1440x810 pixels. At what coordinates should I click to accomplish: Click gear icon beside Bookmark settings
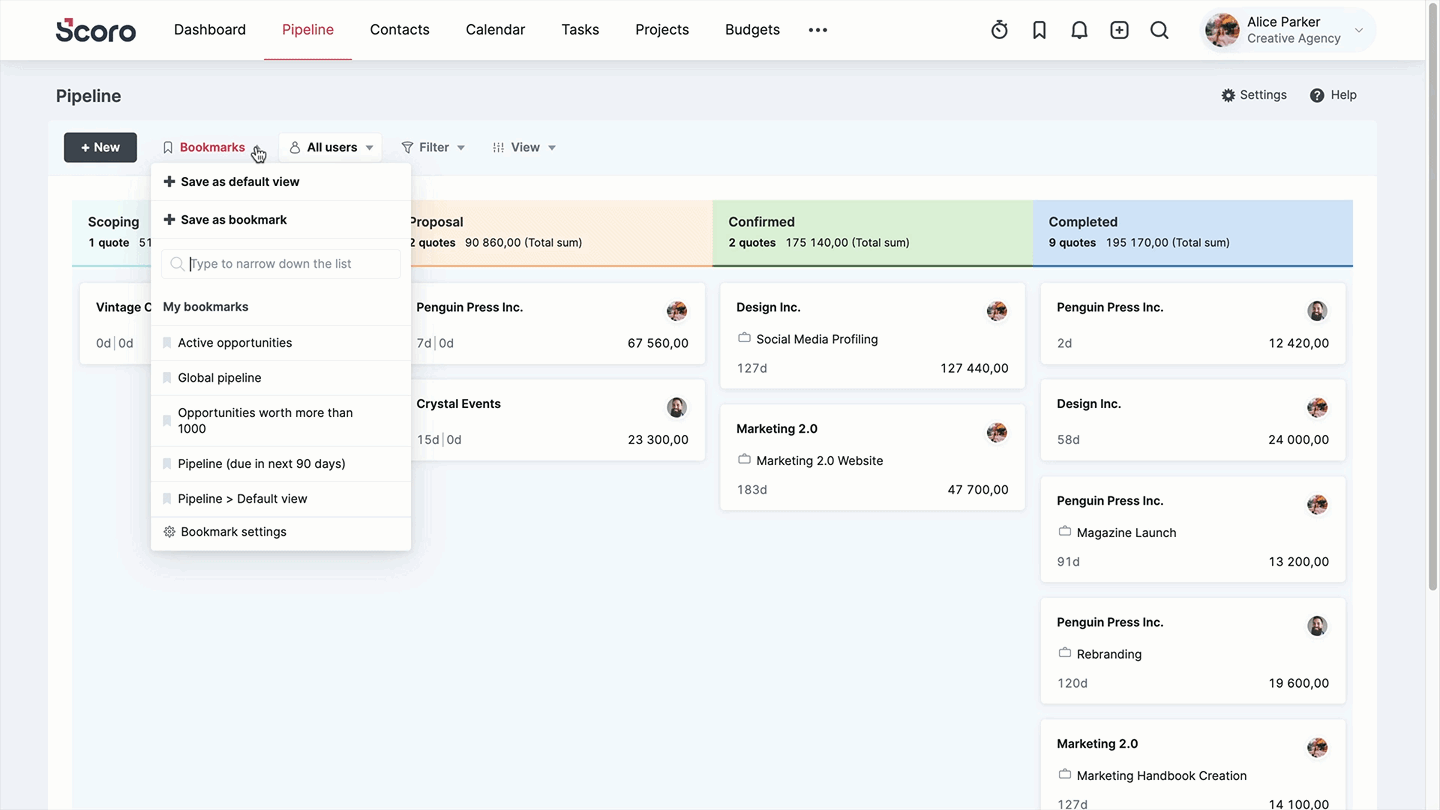(169, 532)
